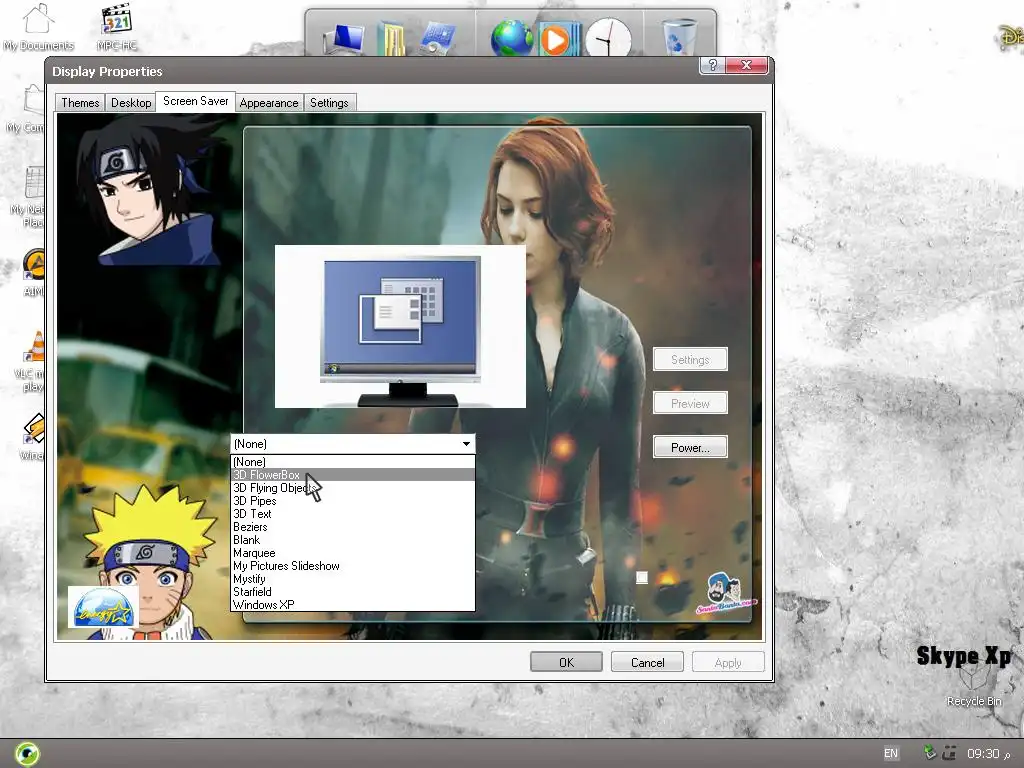Select Marquee screen saver
Image resolution: width=1024 pixels, height=768 pixels.
353,553
